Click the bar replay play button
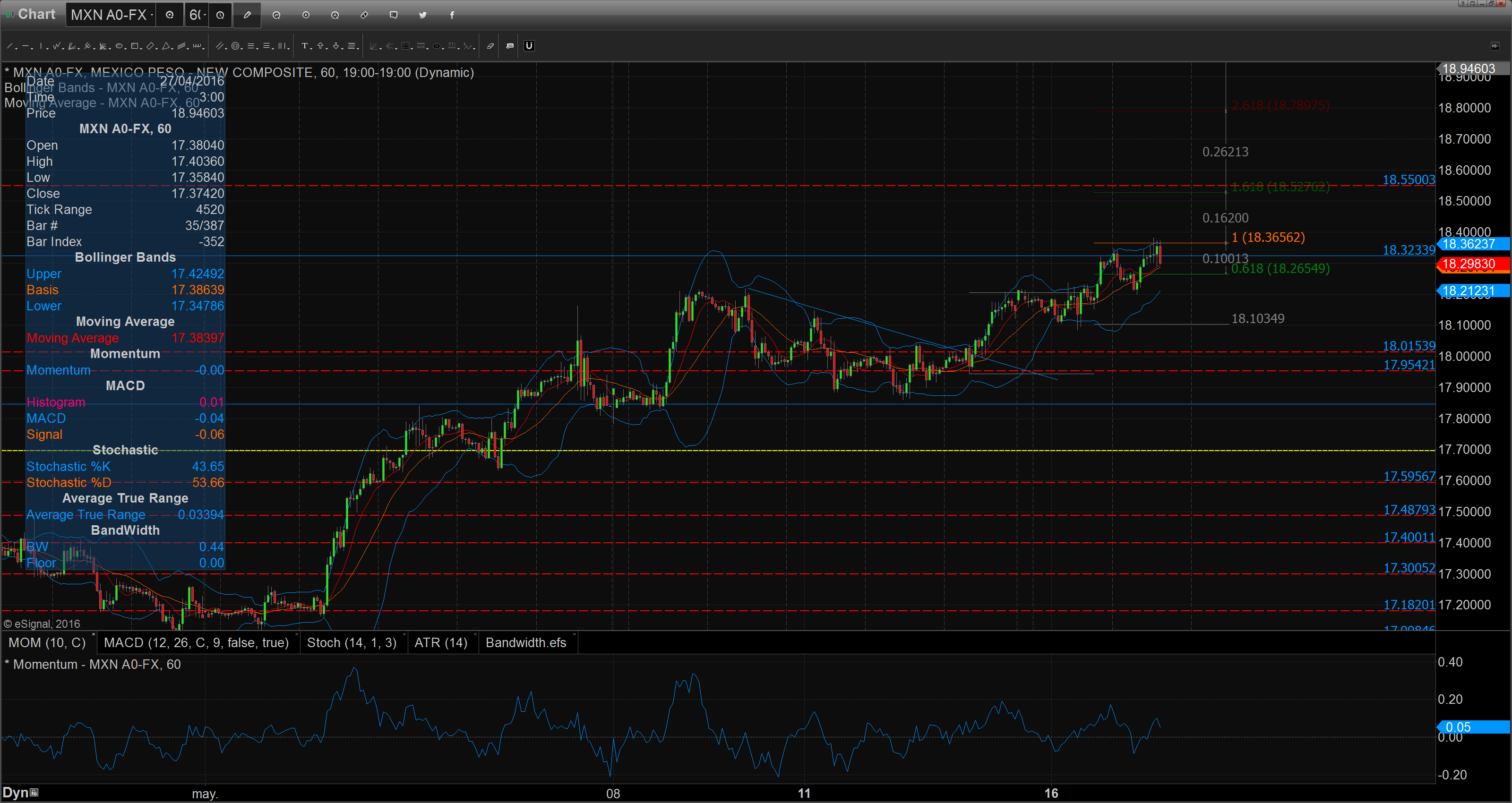The image size is (1512, 803). click(x=306, y=15)
